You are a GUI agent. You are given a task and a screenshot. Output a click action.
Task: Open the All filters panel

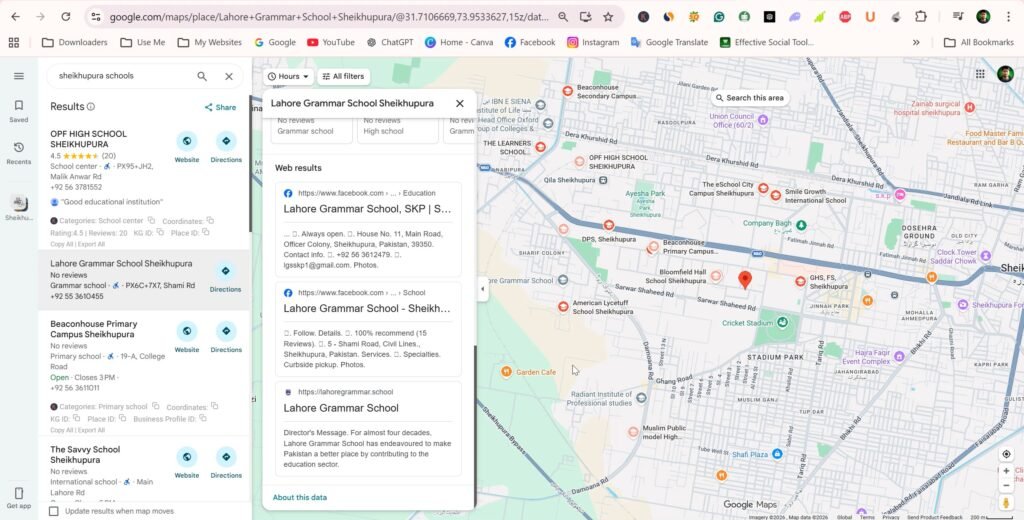pos(344,76)
